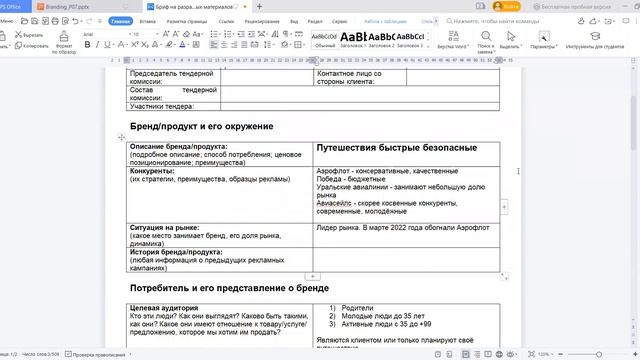This screenshot has height=360, width=640.
Task: Center align text
Action: 224,45
